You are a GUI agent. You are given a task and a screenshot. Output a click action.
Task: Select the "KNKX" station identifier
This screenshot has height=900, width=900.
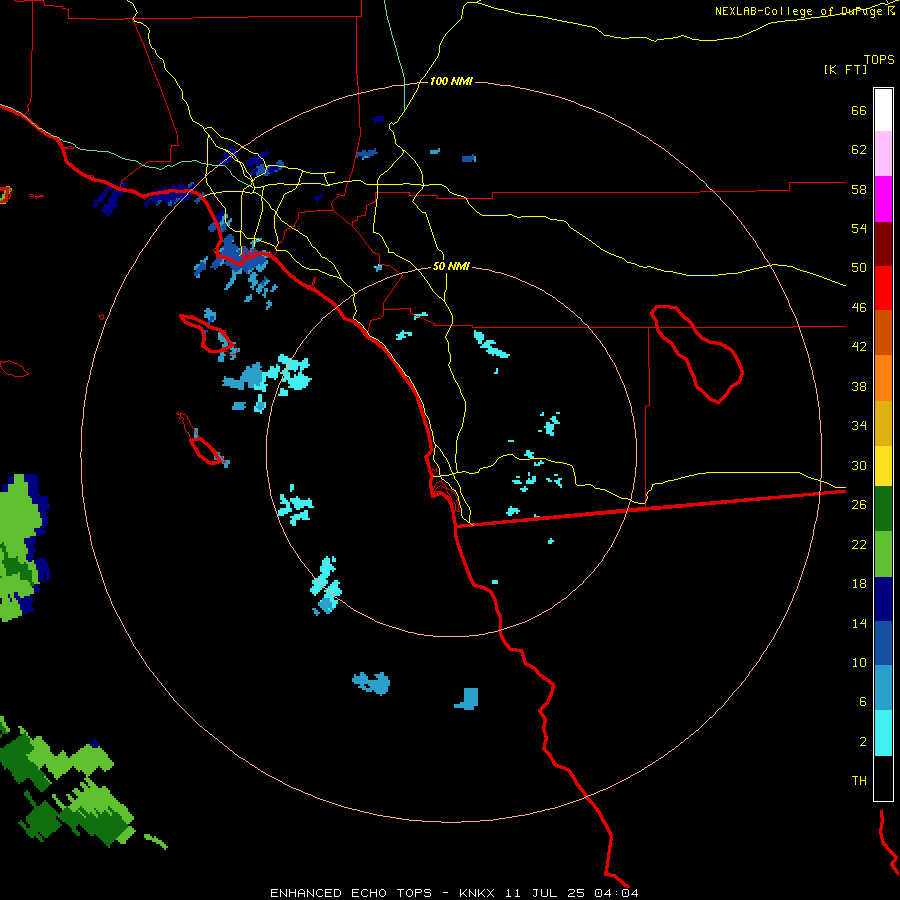pyautogui.click(x=478, y=893)
